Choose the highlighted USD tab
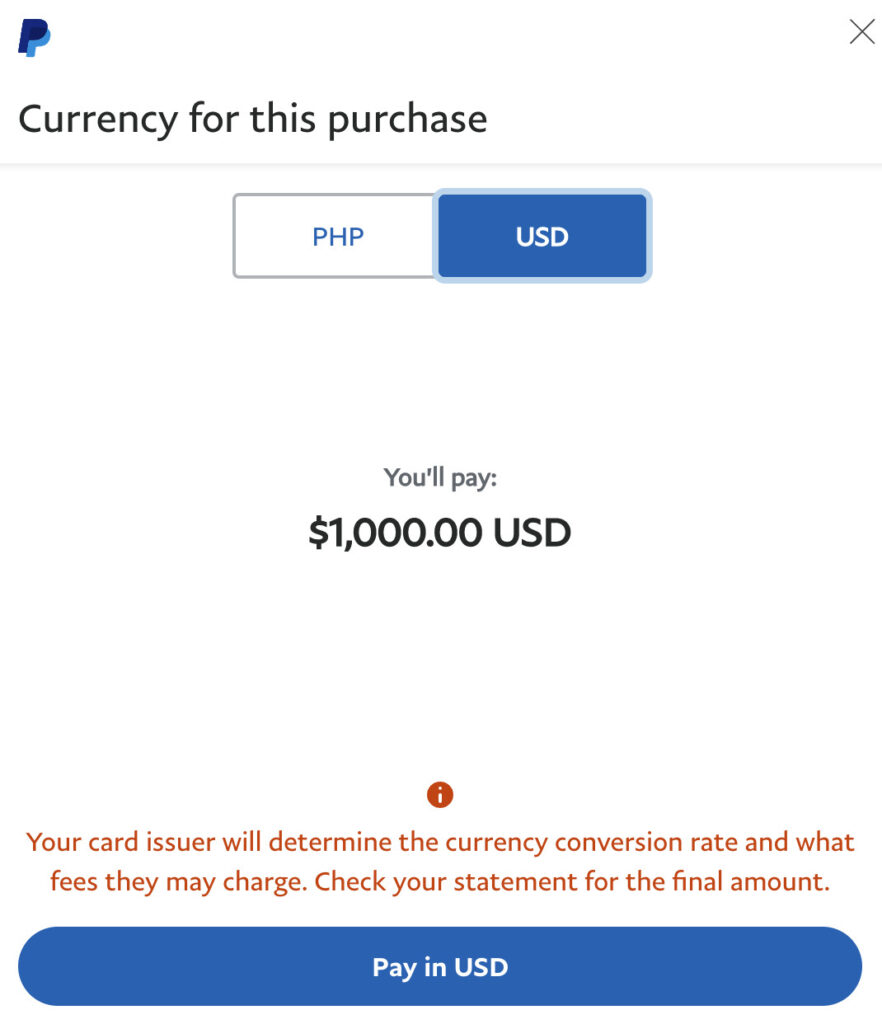 click(x=542, y=236)
